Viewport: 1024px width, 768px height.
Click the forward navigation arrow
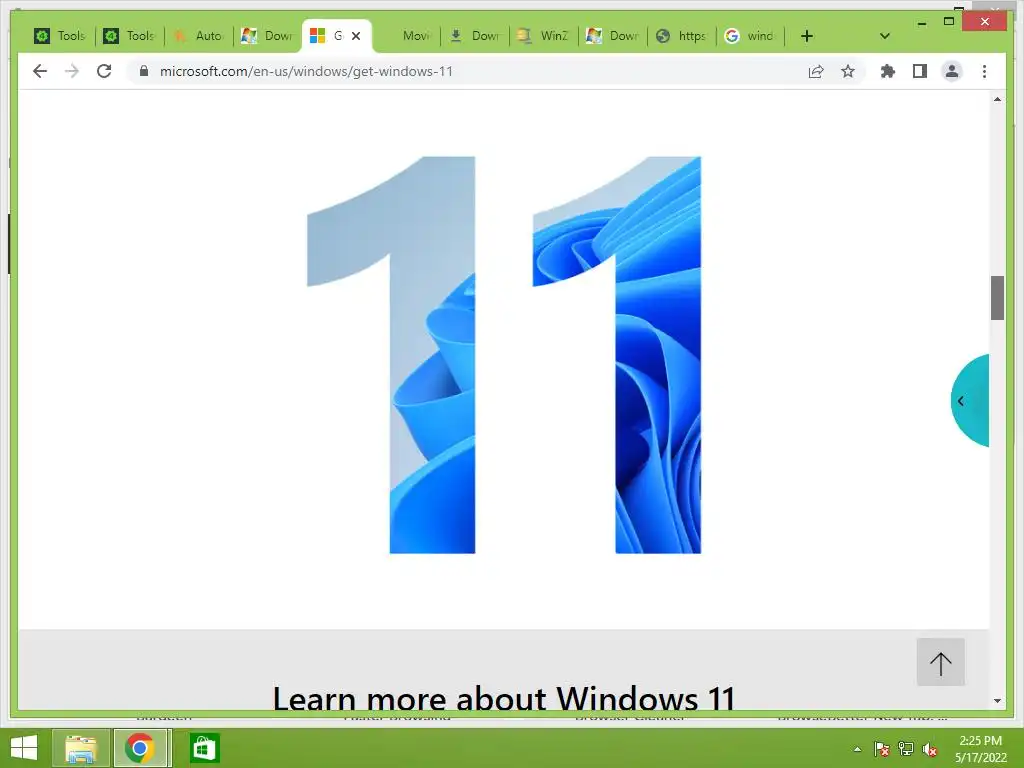72,71
